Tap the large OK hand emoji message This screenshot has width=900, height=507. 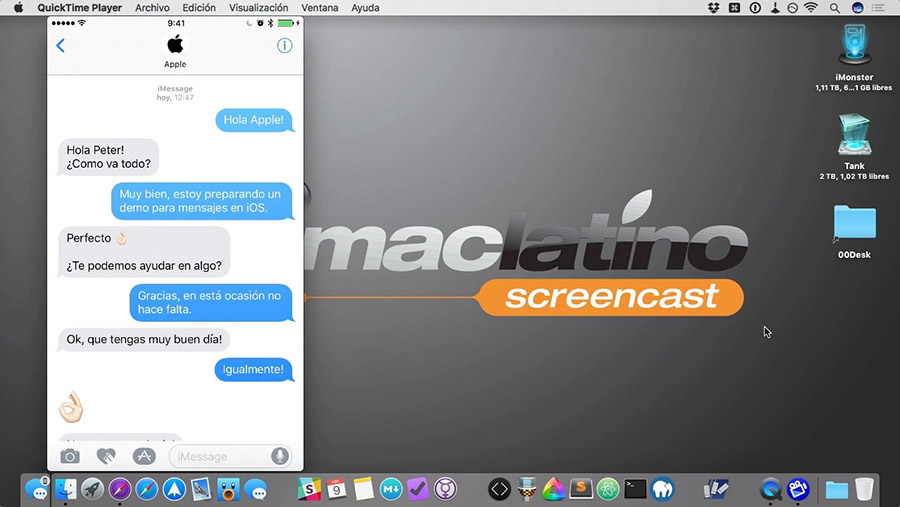click(x=71, y=407)
